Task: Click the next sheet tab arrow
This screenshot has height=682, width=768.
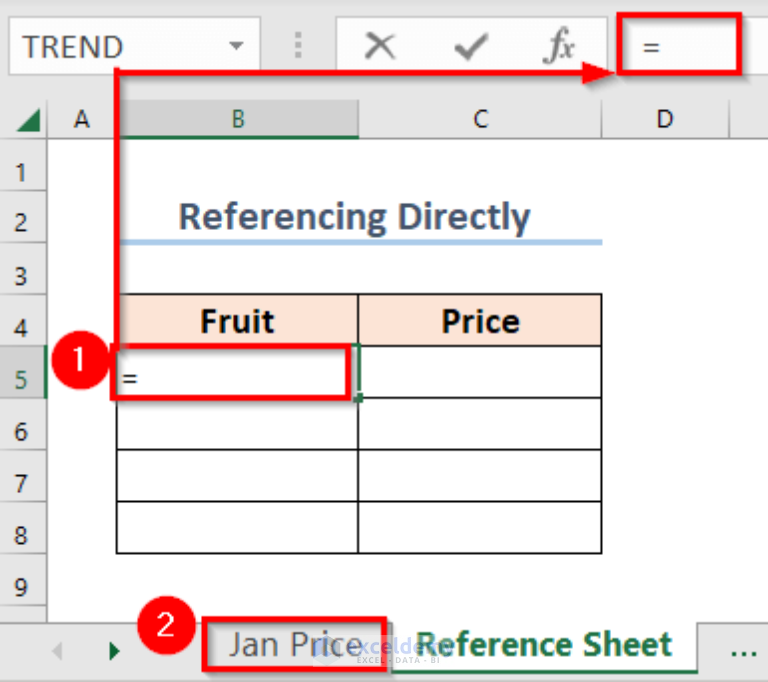Action: (x=114, y=651)
